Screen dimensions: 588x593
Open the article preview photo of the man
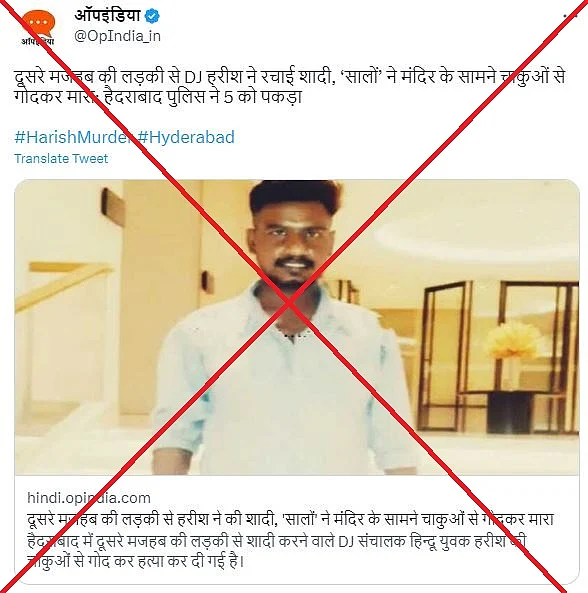click(x=297, y=327)
